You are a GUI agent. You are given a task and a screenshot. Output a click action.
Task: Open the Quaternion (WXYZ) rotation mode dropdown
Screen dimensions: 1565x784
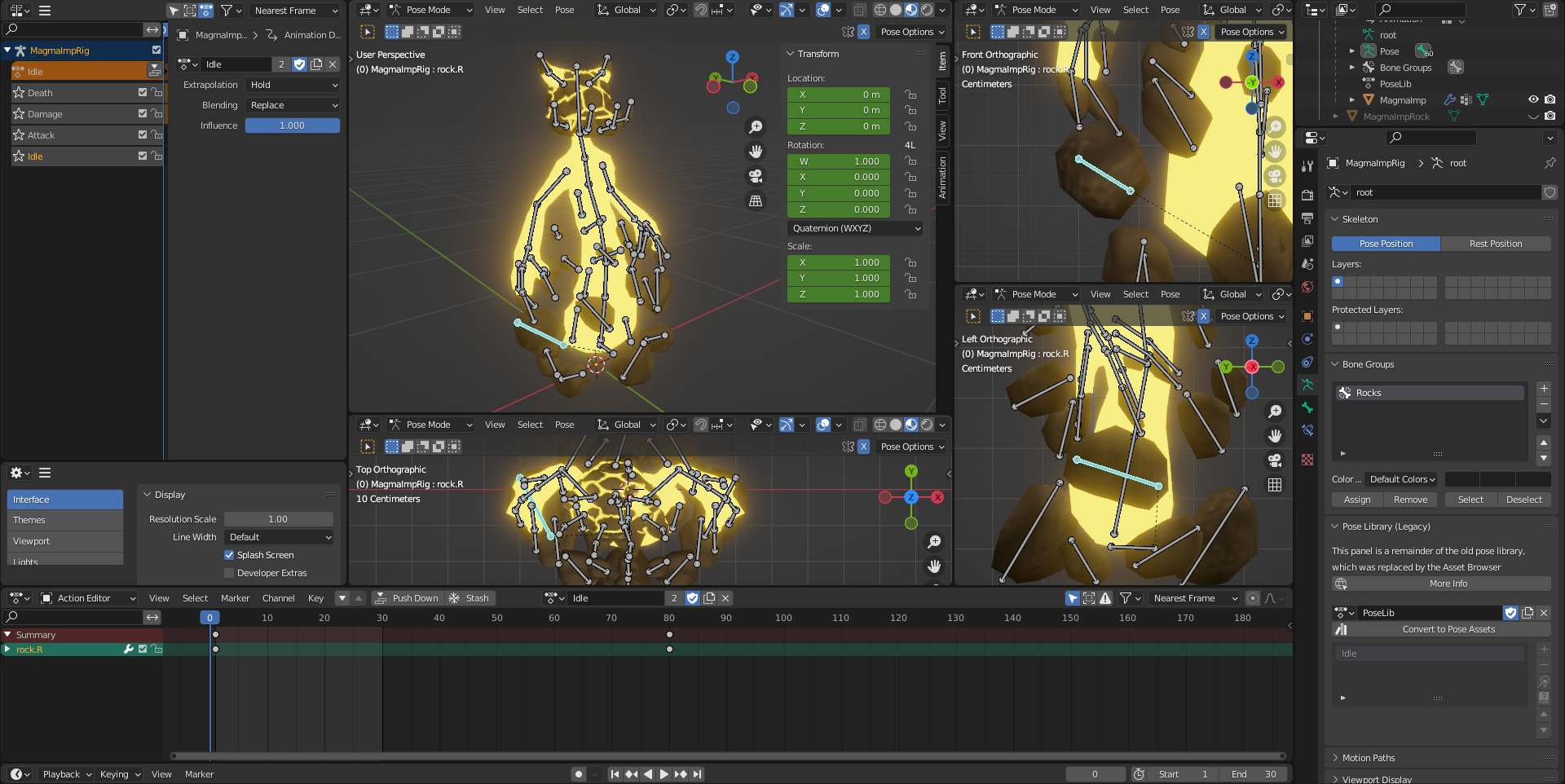coord(855,228)
